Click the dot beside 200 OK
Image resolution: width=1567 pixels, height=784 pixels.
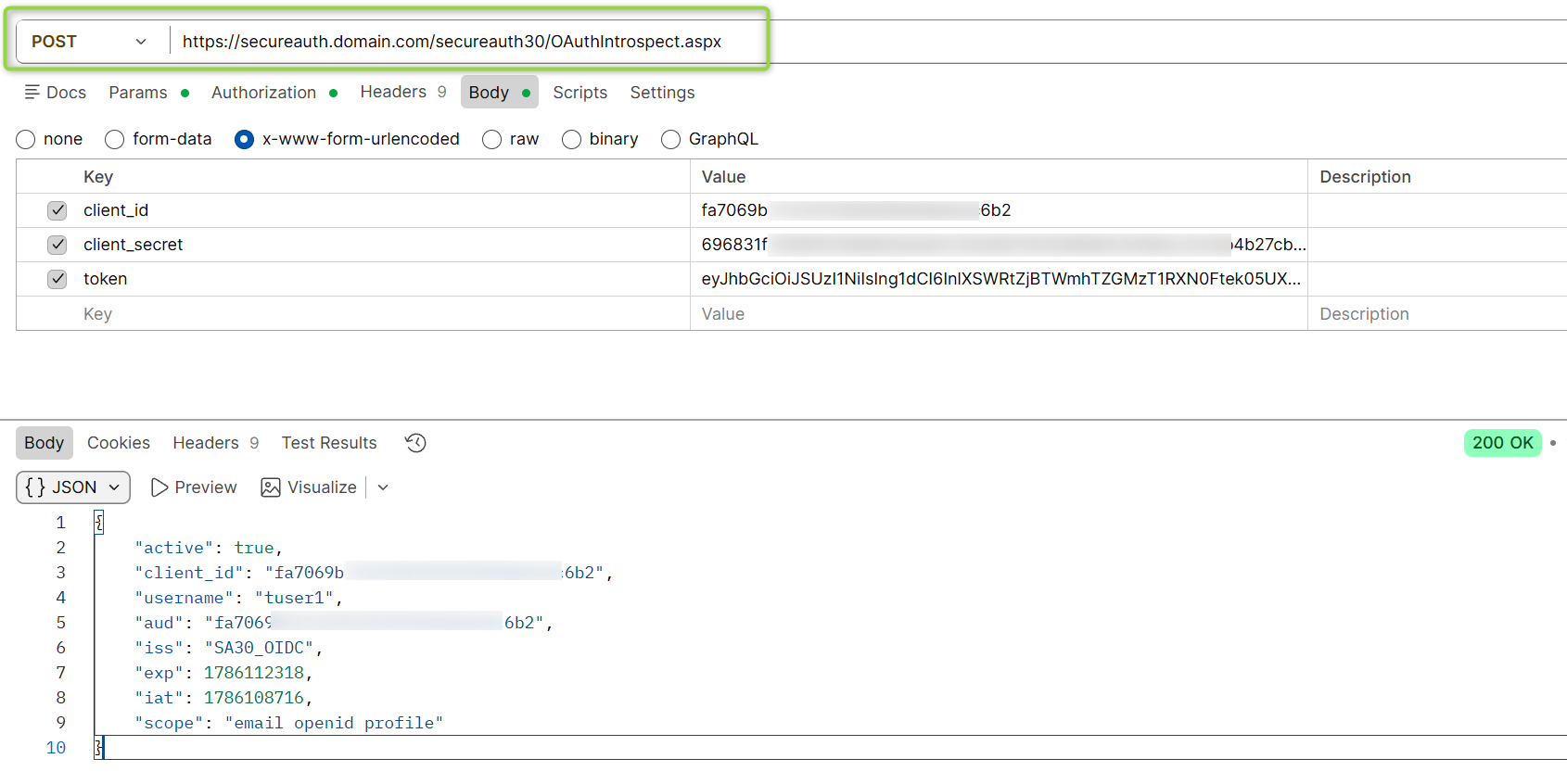pyautogui.click(x=1553, y=443)
